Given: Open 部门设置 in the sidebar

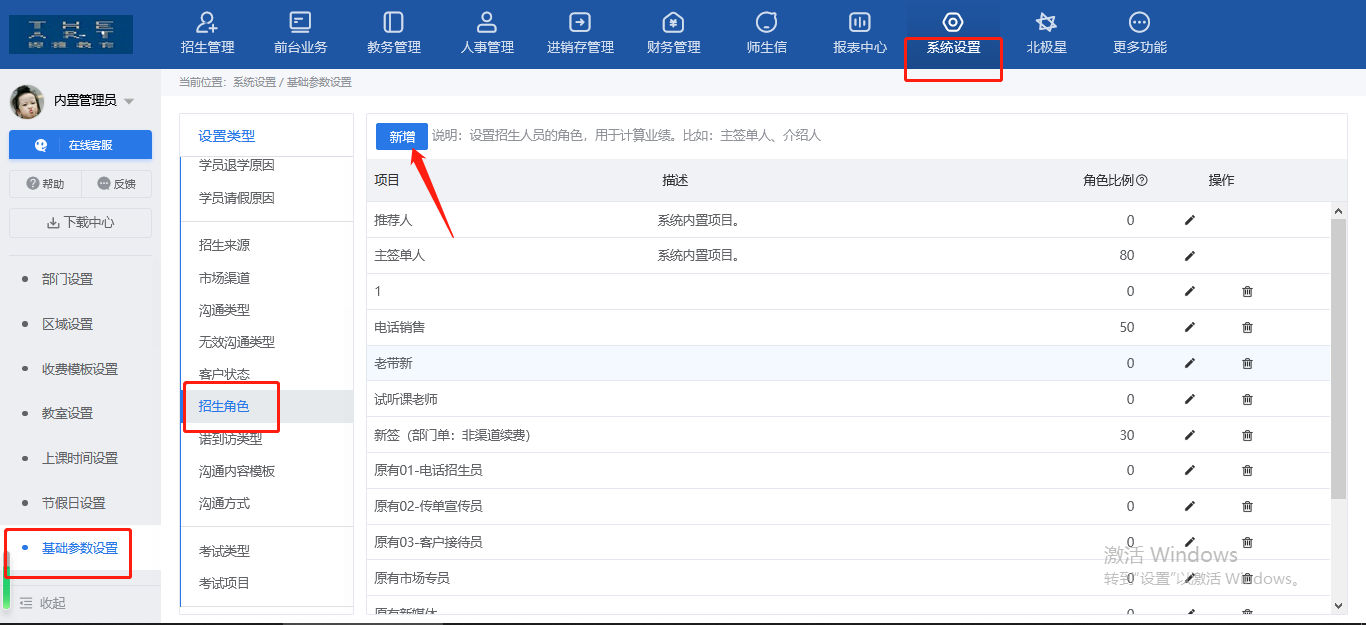Looking at the screenshot, I should (67, 279).
